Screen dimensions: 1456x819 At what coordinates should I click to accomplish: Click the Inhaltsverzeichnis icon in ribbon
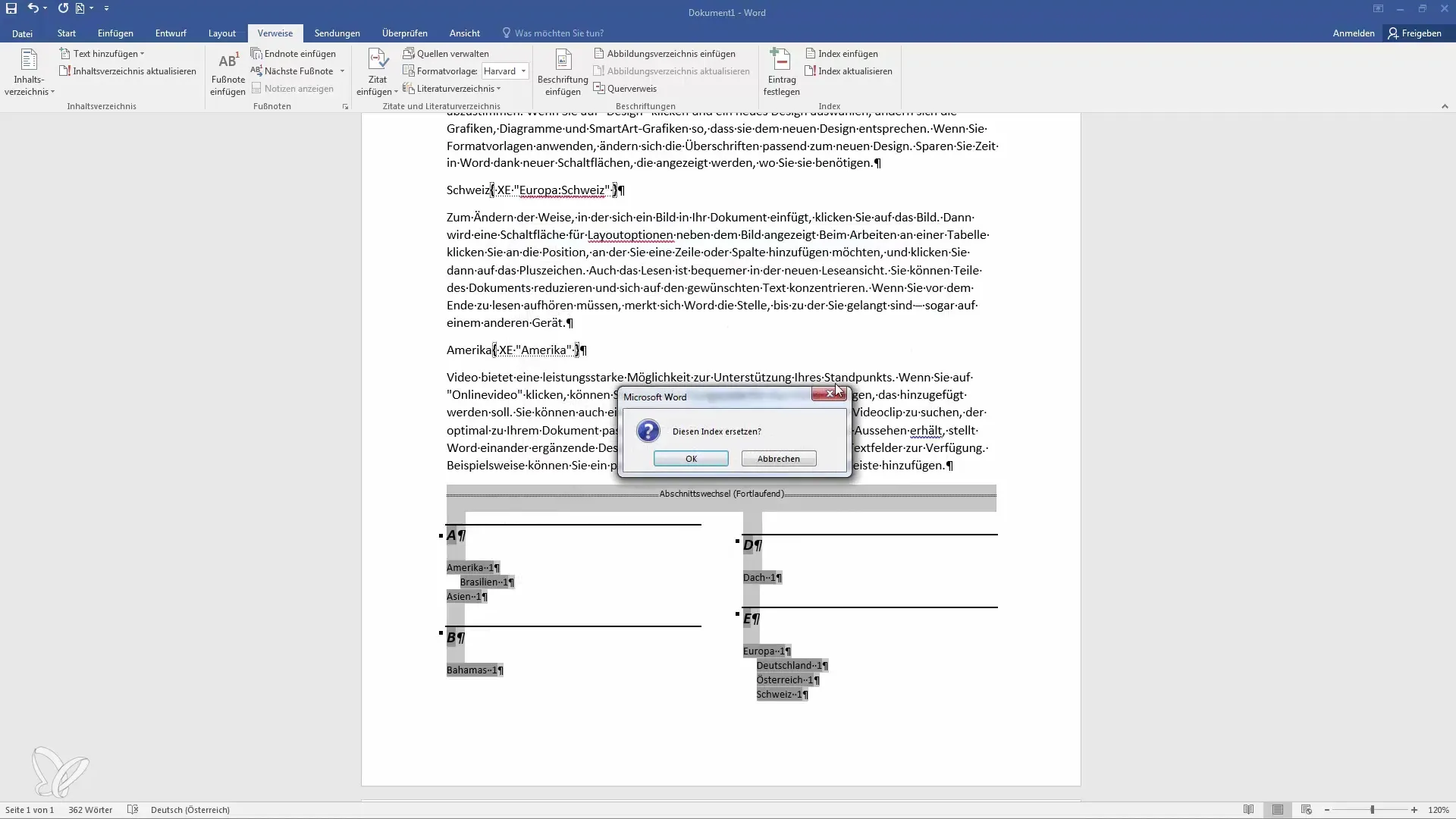click(x=29, y=61)
